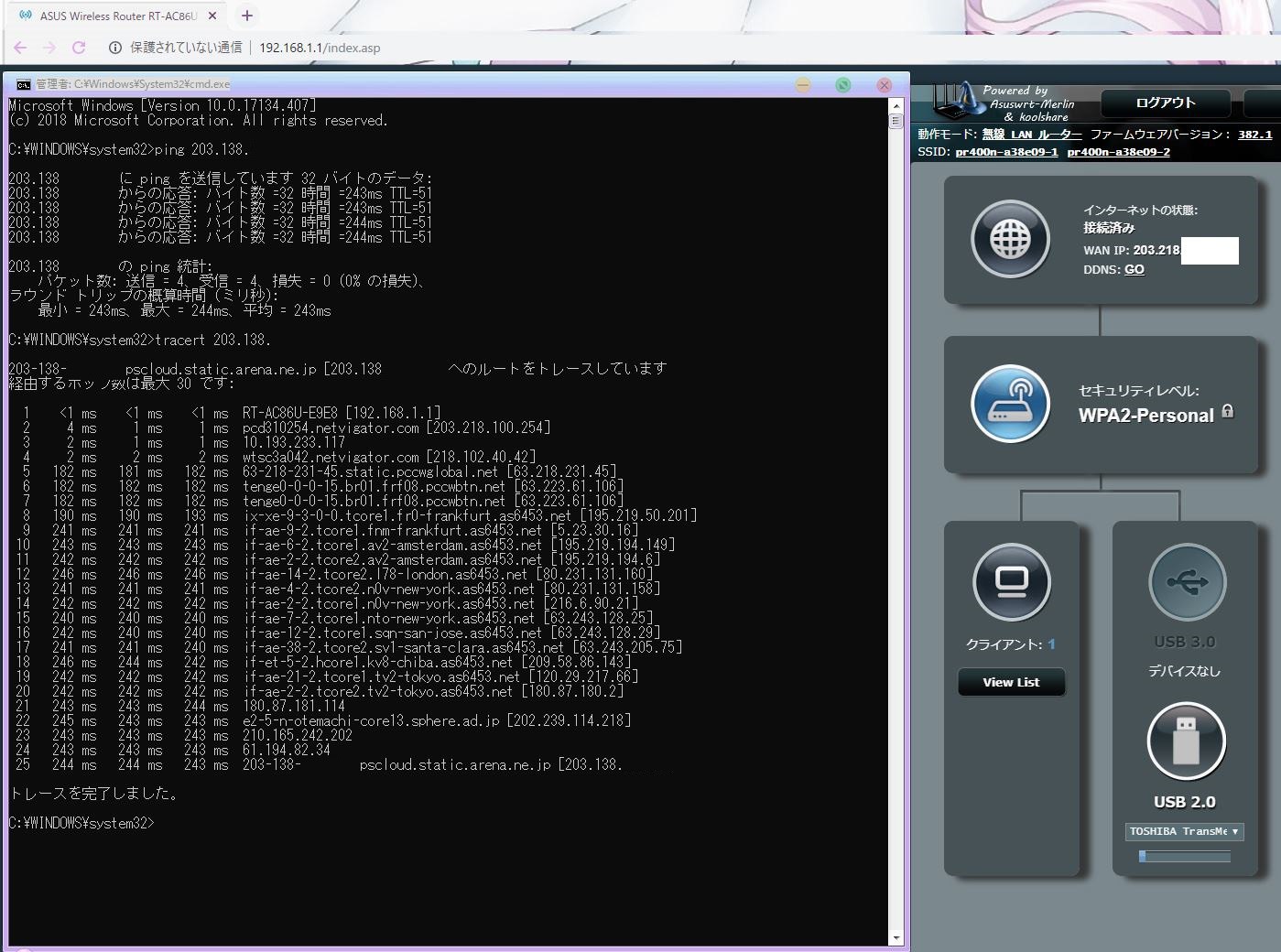
Task: Click the cmd window title bar icon
Action: tap(23, 84)
